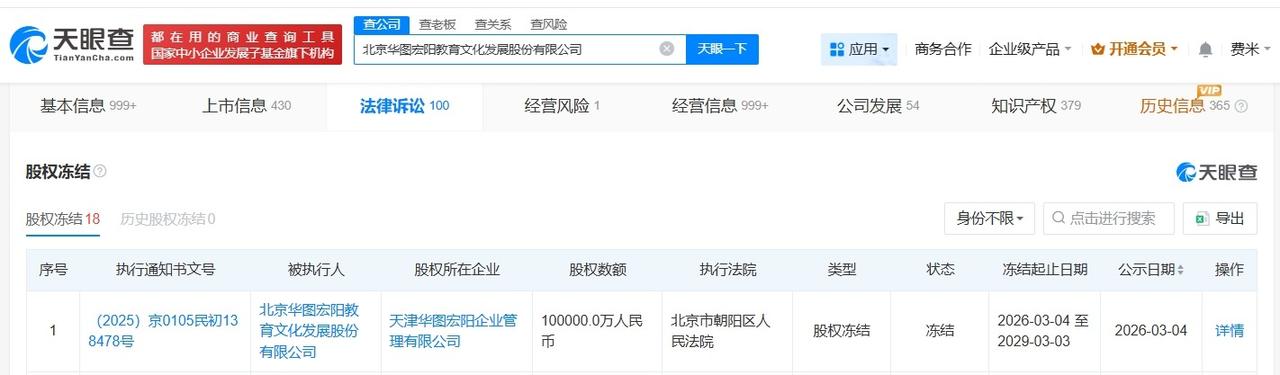Image resolution: width=1280 pixels, height=375 pixels.
Task: Clear the search box with the X icon
Action: 667,48
